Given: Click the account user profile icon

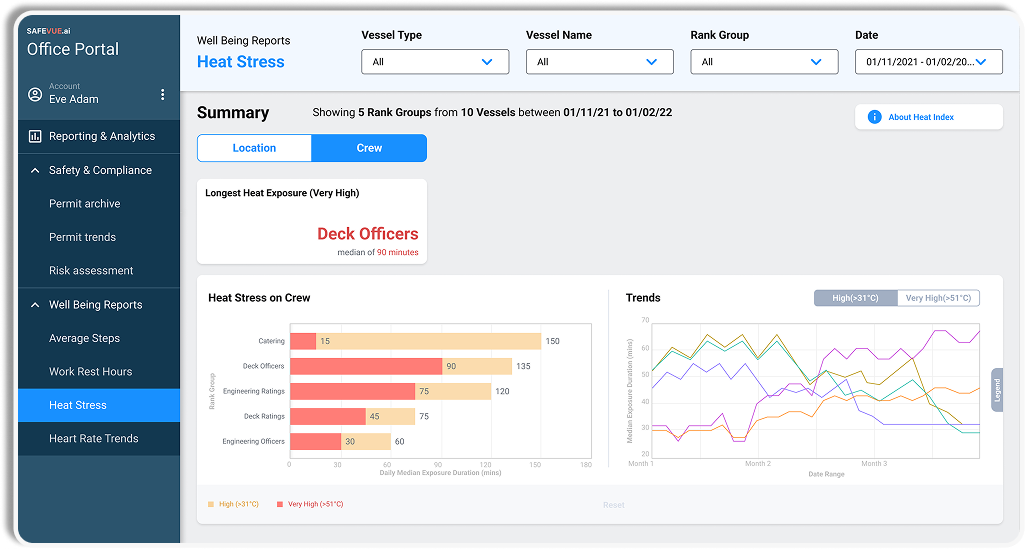Looking at the screenshot, I should (x=36, y=95).
